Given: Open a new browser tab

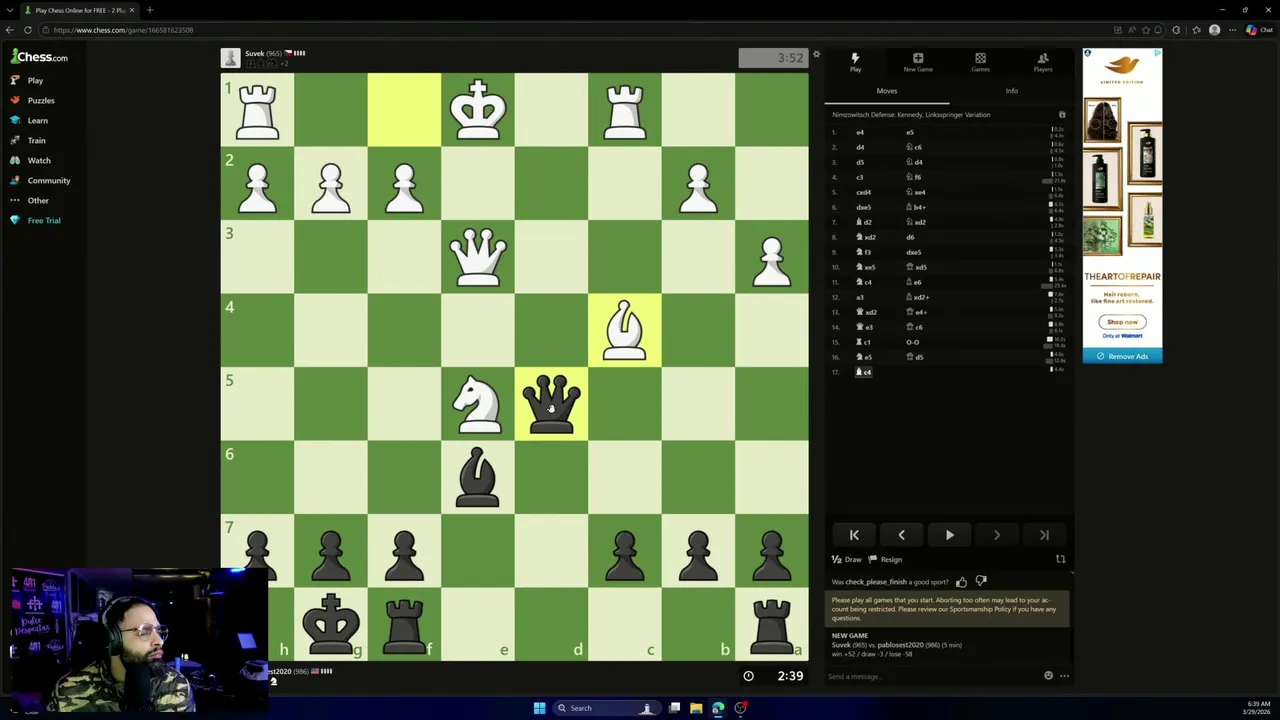Looking at the screenshot, I should click(x=150, y=10).
